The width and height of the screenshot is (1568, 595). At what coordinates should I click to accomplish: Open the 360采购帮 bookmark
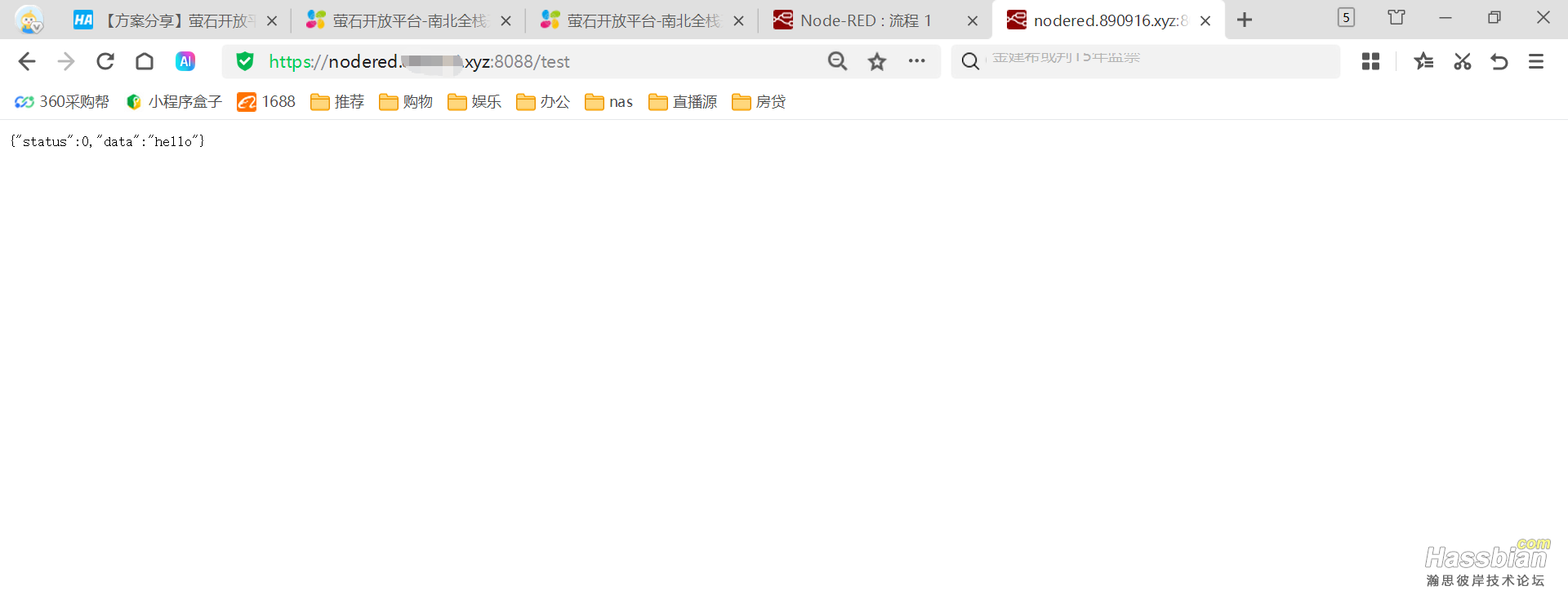(x=62, y=102)
